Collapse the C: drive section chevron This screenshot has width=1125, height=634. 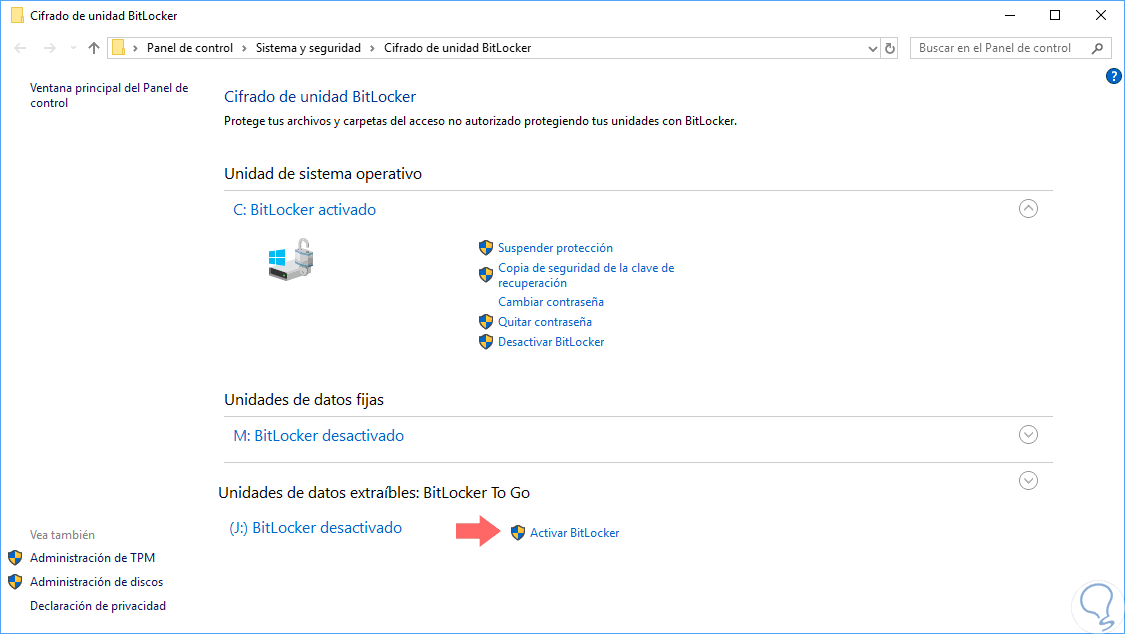[x=1028, y=209]
